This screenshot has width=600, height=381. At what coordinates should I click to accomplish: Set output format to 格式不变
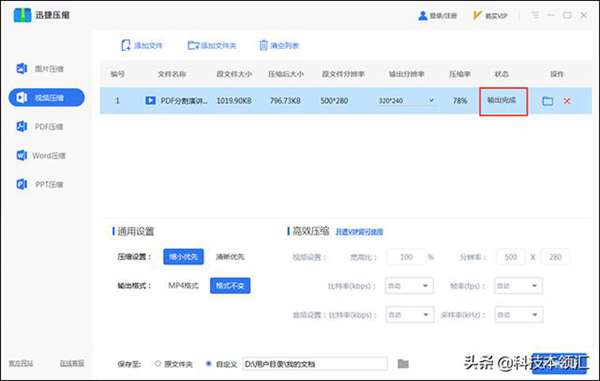pyautogui.click(x=230, y=286)
